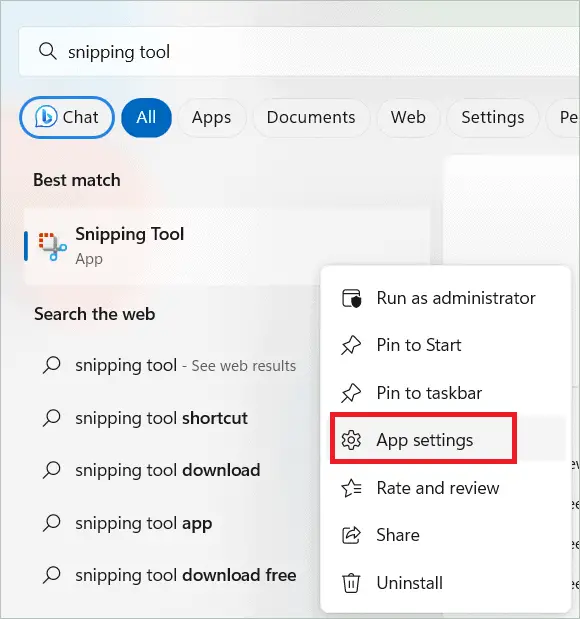
Task: Choose Pin to taskbar menu entry
Action: [x=446, y=393]
